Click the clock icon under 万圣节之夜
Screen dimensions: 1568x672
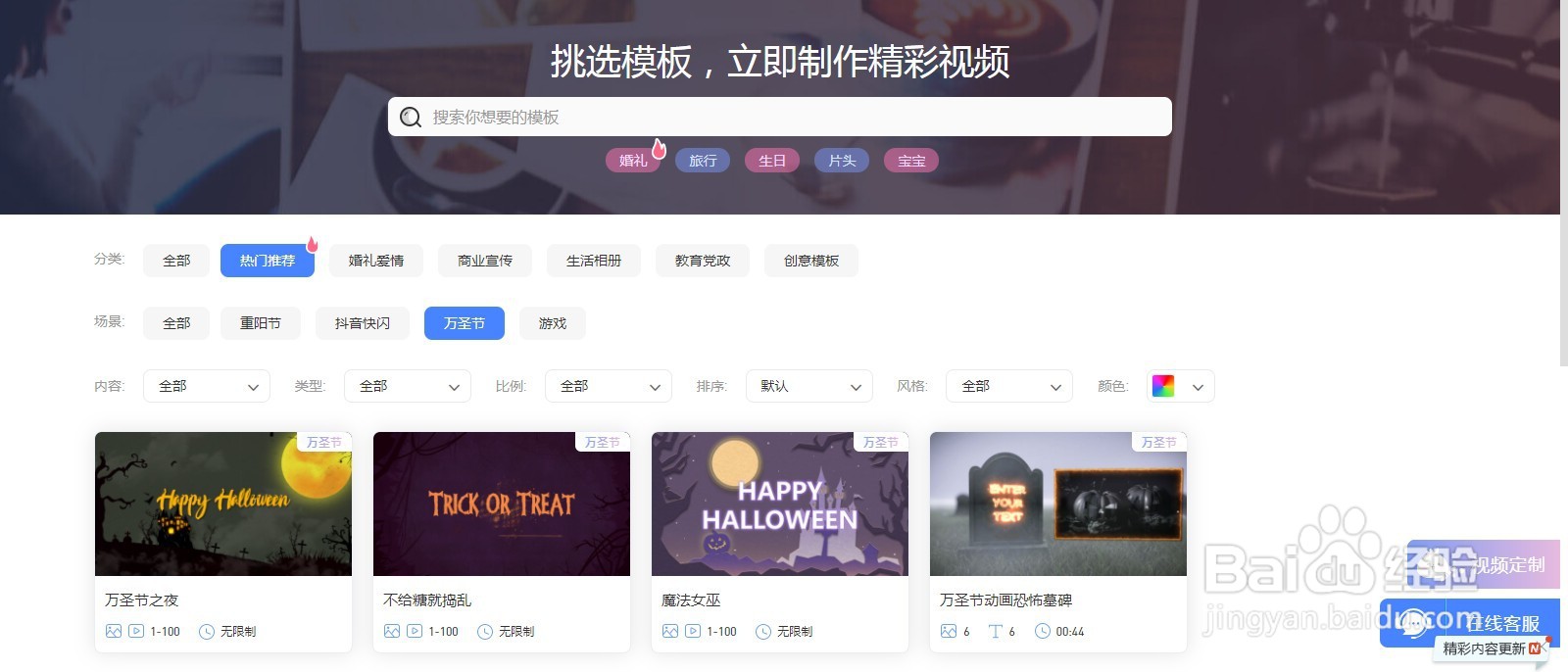click(x=207, y=632)
